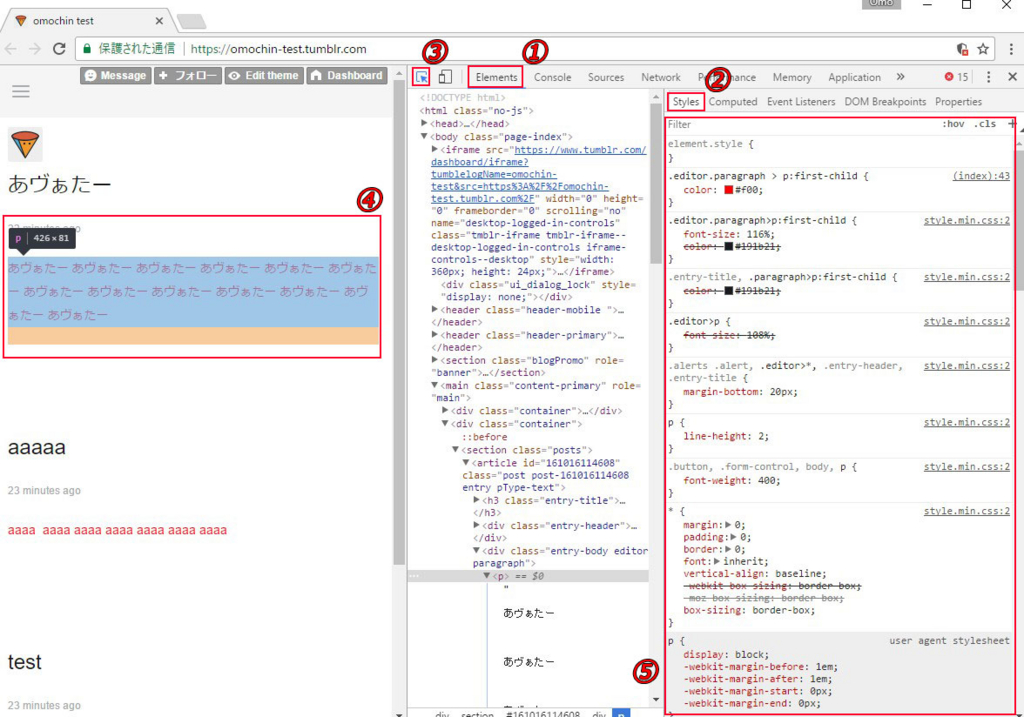This screenshot has height=717, width=1024.
Task: Toggle the device toolbar icon
Action: coord(445,77)
